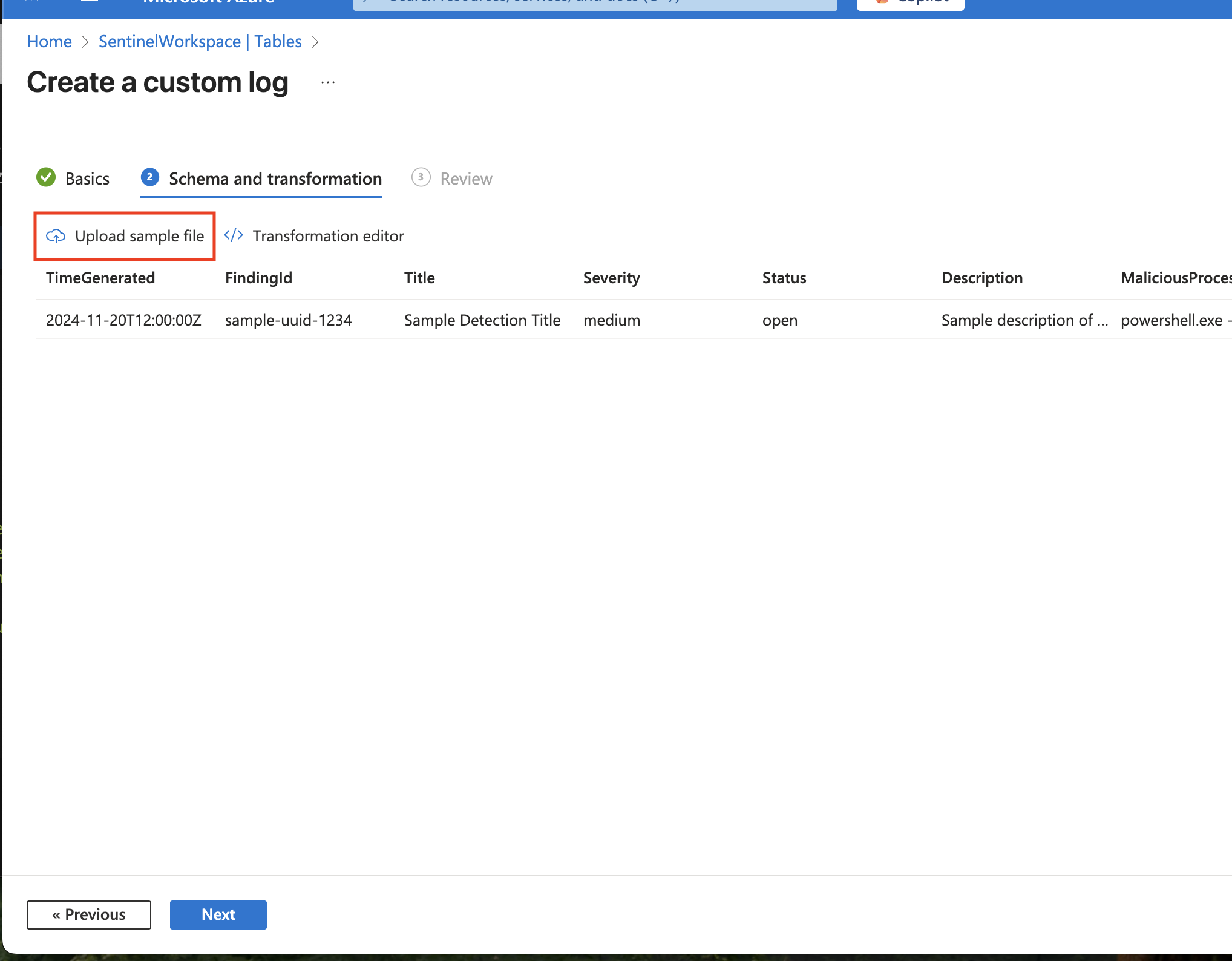Select Schema and transformation tab
Viewport: 1232px width, 961px height.
pos(275,179)
